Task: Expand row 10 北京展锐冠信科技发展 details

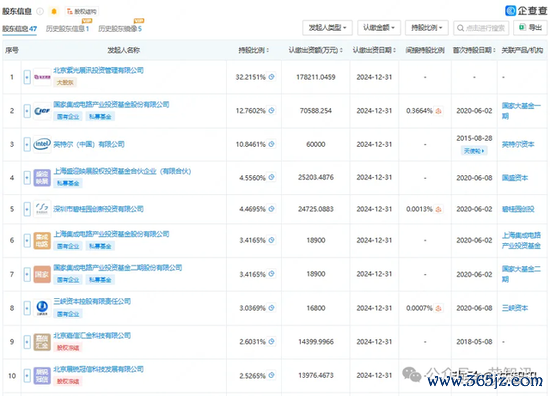Action: [x=27, y=376]
